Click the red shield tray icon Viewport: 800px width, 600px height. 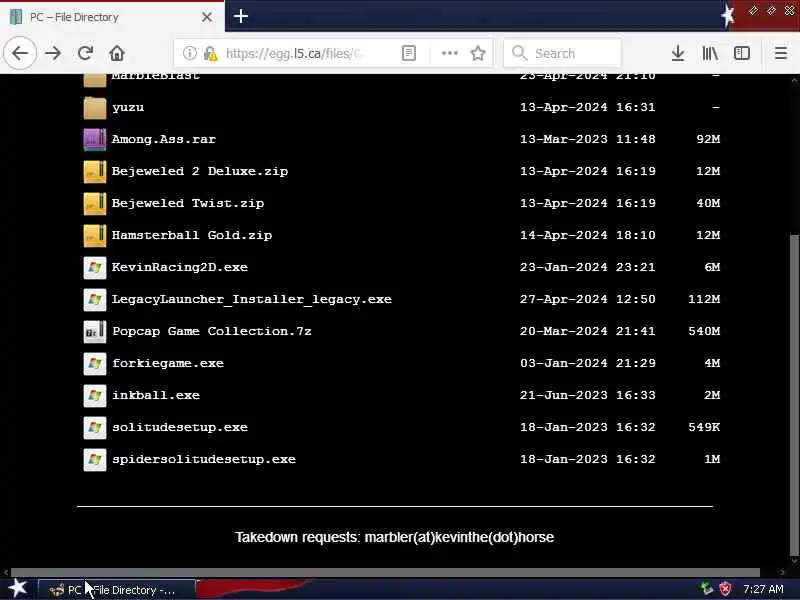point(724,589)
